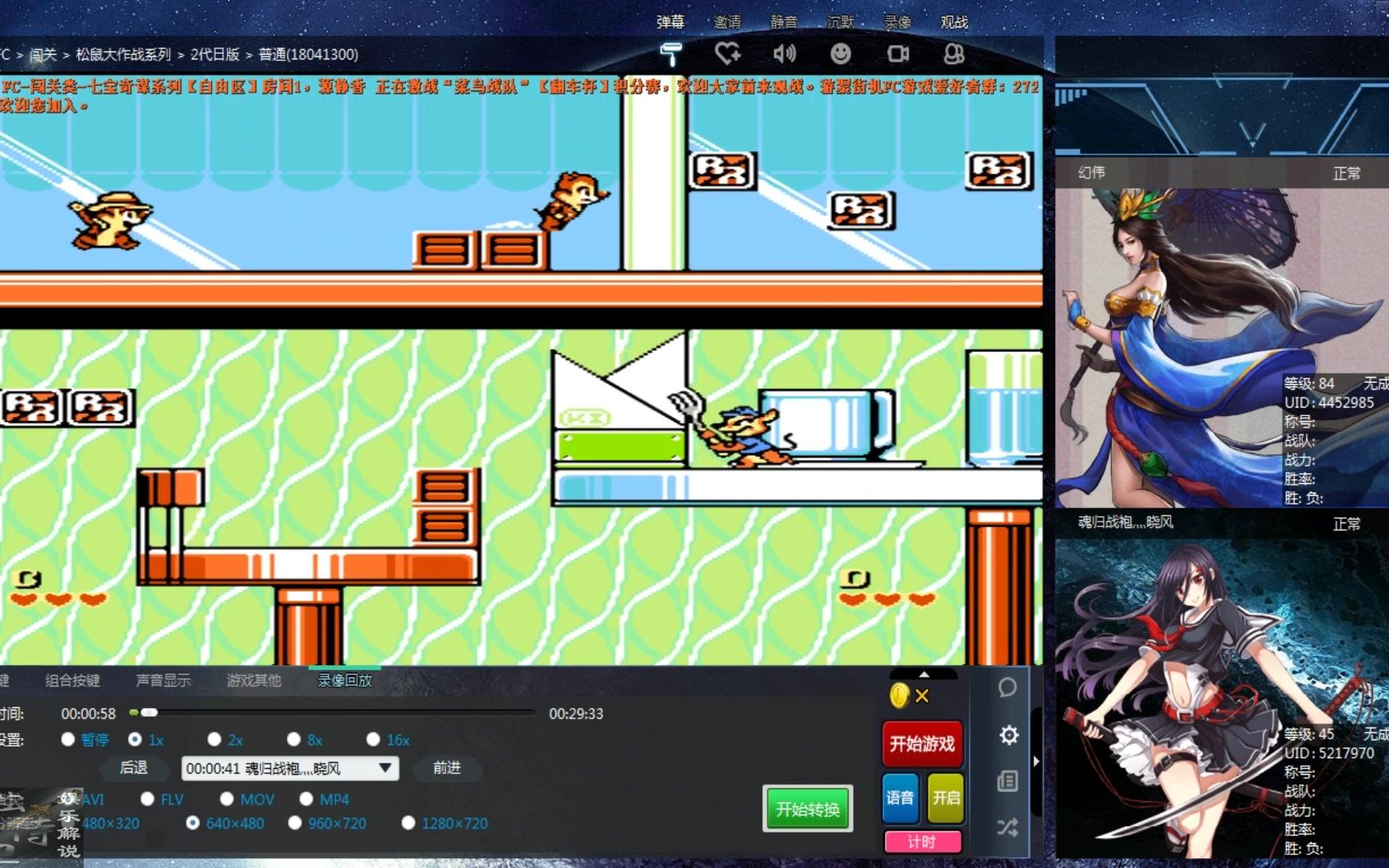Expand the small up arrow above coin
The image size is (1389, 868).
click(x=924, y=674)
